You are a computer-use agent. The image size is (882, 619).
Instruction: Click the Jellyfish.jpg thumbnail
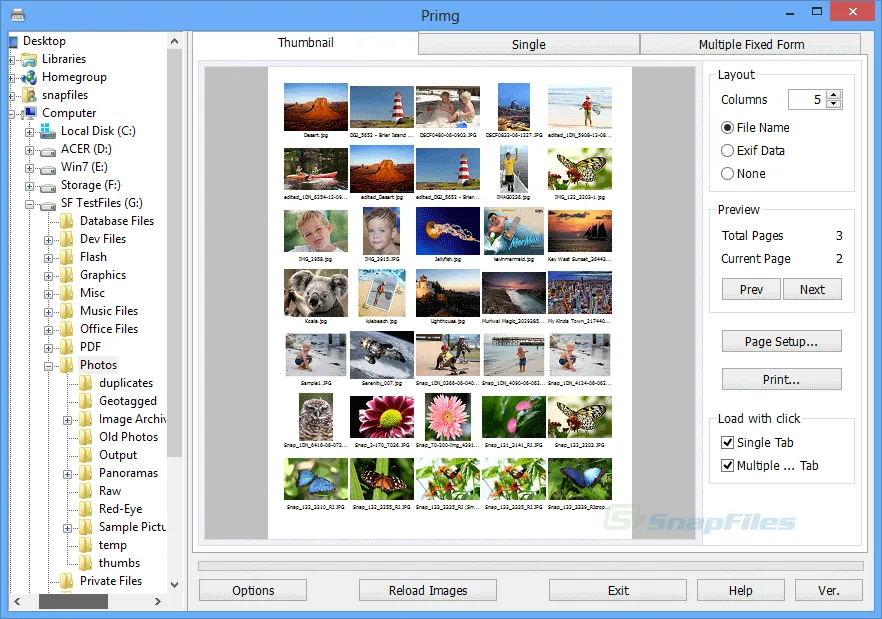(x=448, y=231)
